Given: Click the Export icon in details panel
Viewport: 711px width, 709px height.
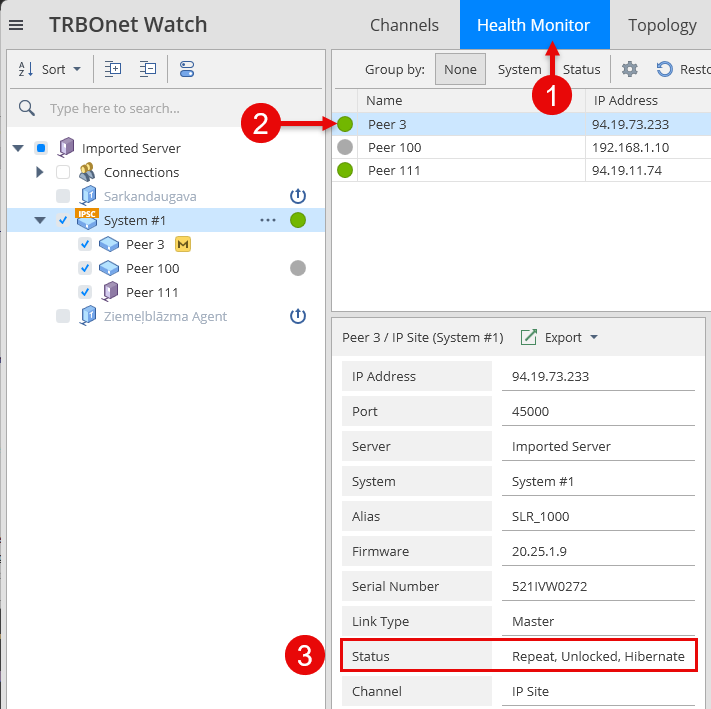Looking at the screenshot, I should tap(529, 337).
